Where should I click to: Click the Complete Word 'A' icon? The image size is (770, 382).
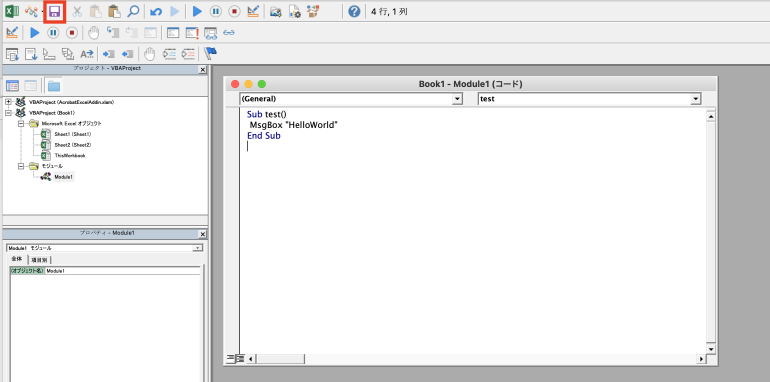[x=86, y=54]
